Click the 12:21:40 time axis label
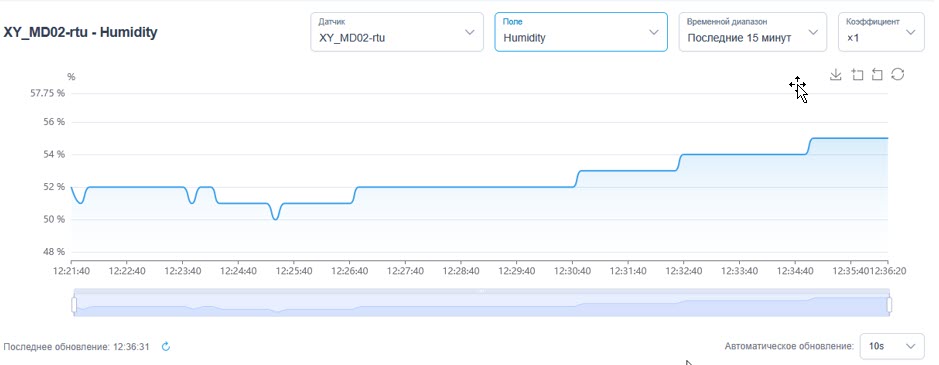Image resolution: width=939 pixels, height=365 pixels. click(x=71, y=271)
